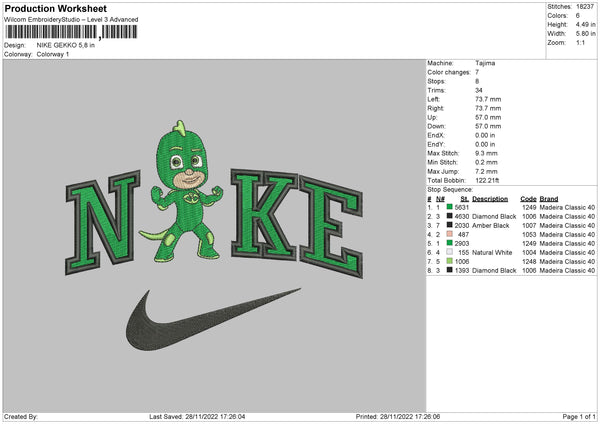
Task: Click the embroidered letter N in the preview
Action: [103, 223]
